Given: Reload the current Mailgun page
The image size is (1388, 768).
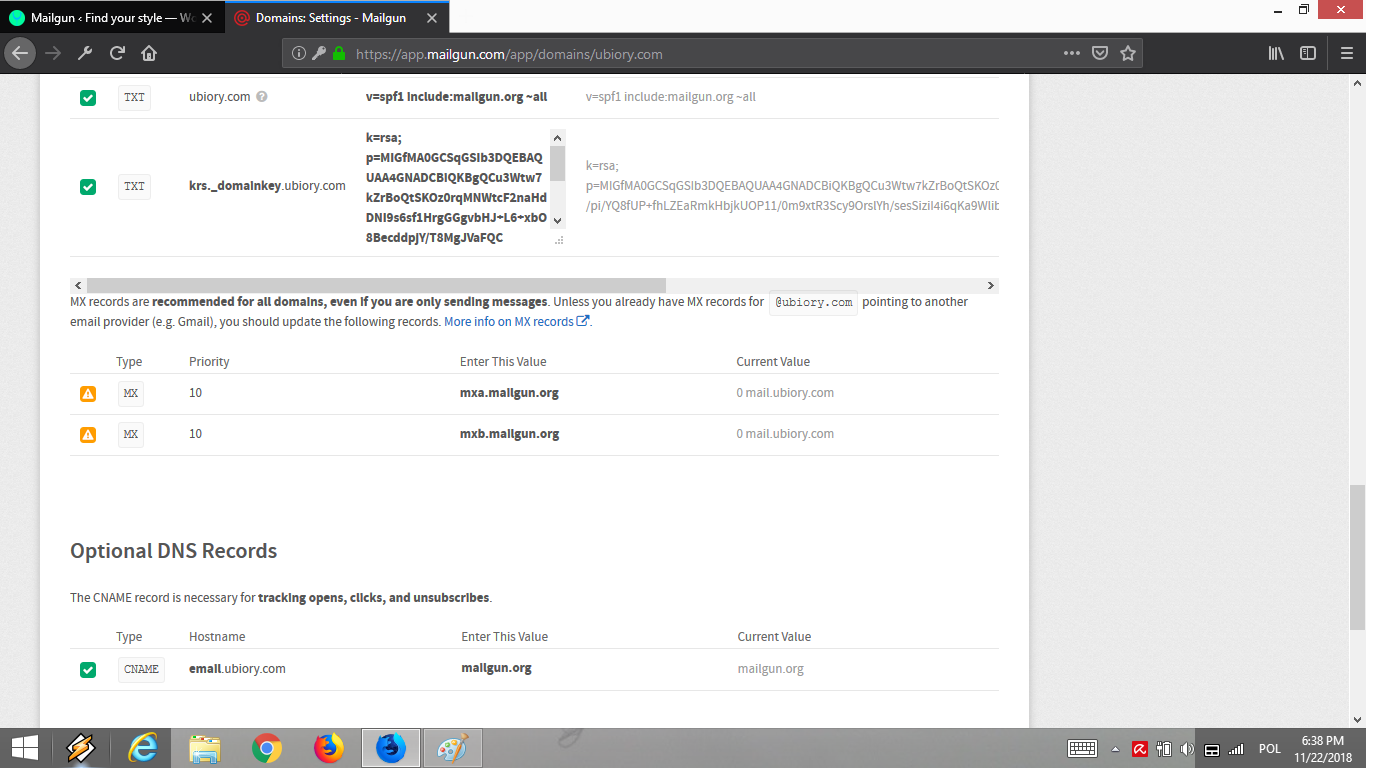Looking at the screenshot, I should pos(117,53).
